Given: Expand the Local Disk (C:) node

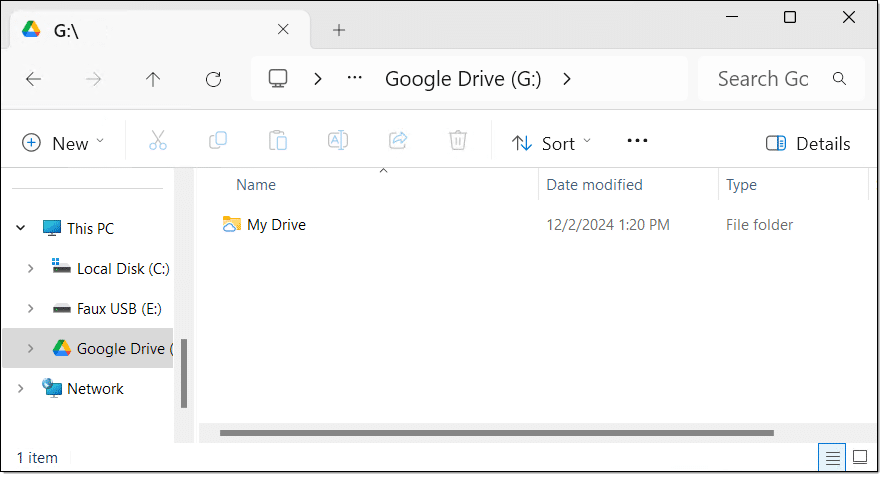Looking at the screenshot, I should [x=30, y=268].
